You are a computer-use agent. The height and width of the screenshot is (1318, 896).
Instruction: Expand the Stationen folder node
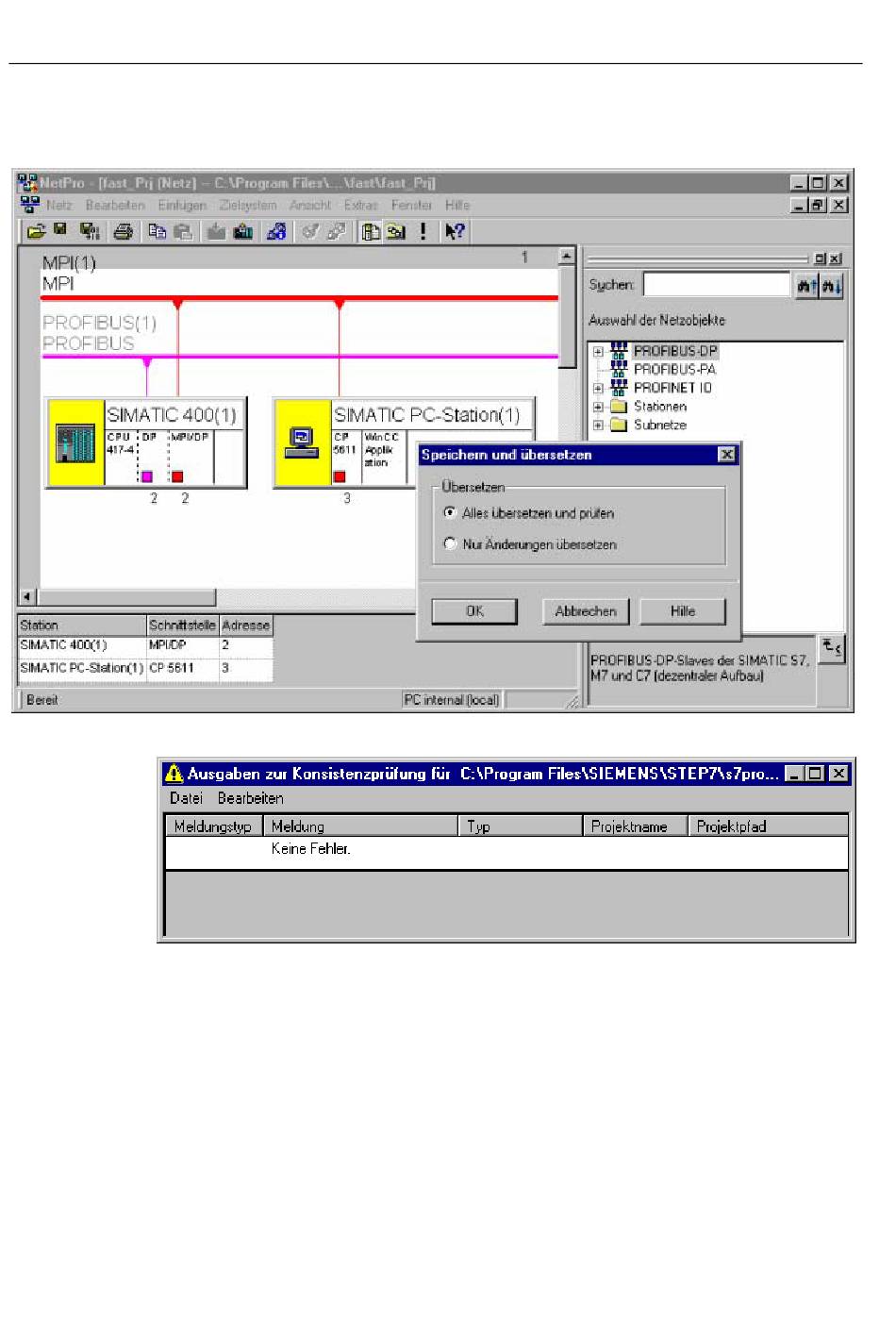coord(598,407)
